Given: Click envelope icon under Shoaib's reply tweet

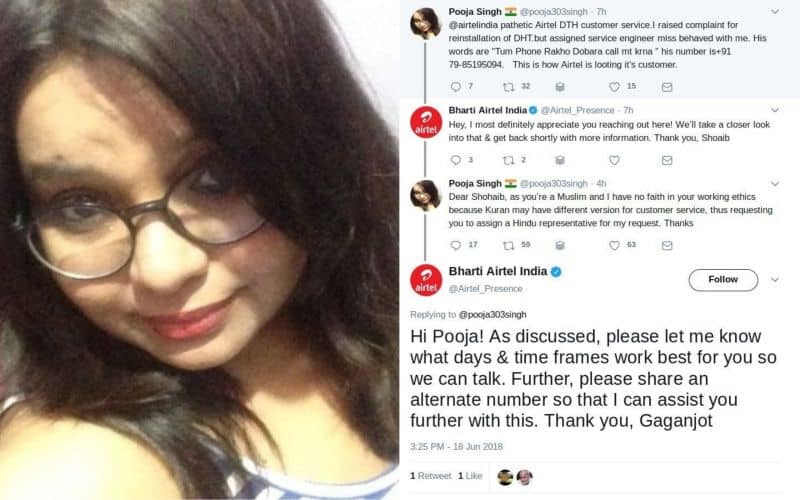Looking at the screenshot, I should 667,160.
